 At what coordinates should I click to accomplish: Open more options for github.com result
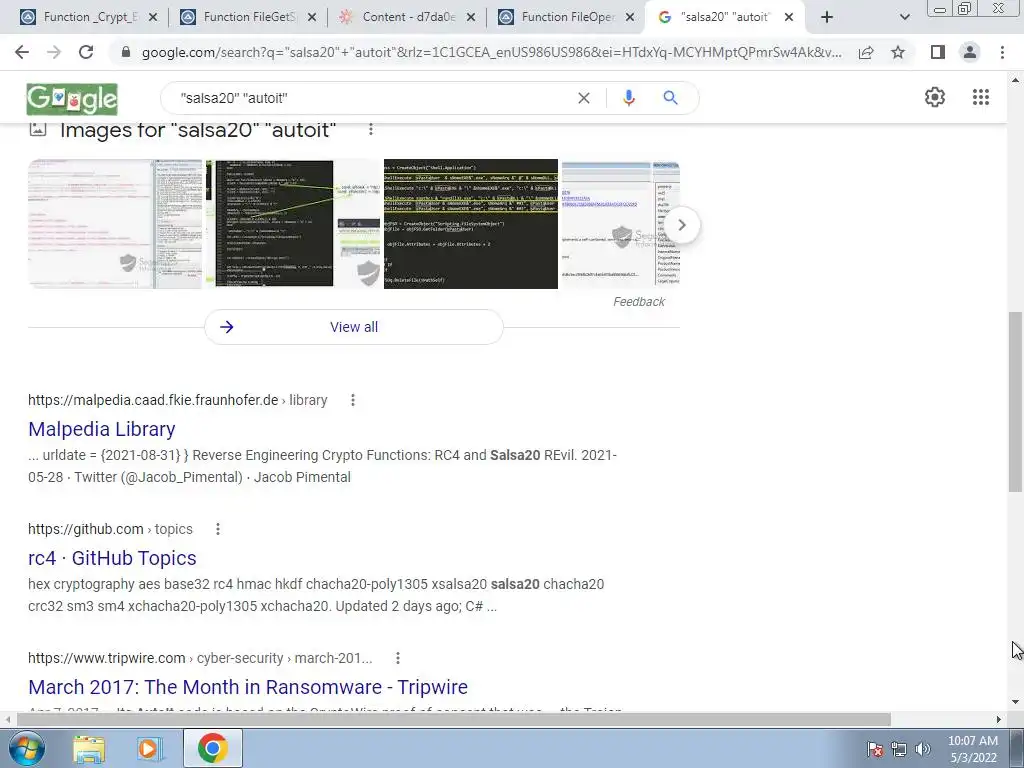coord(217,530)
